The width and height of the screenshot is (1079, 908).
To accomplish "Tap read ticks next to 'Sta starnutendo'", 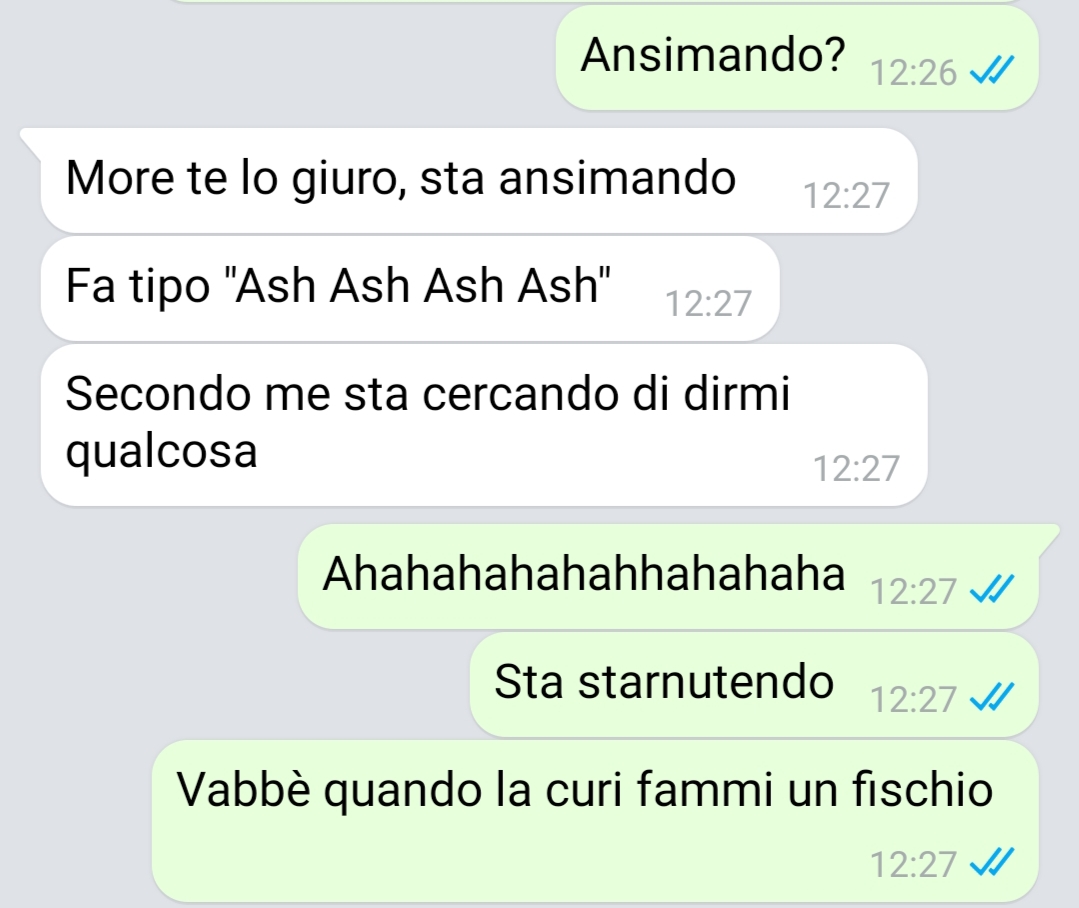I will click(992, 698).
